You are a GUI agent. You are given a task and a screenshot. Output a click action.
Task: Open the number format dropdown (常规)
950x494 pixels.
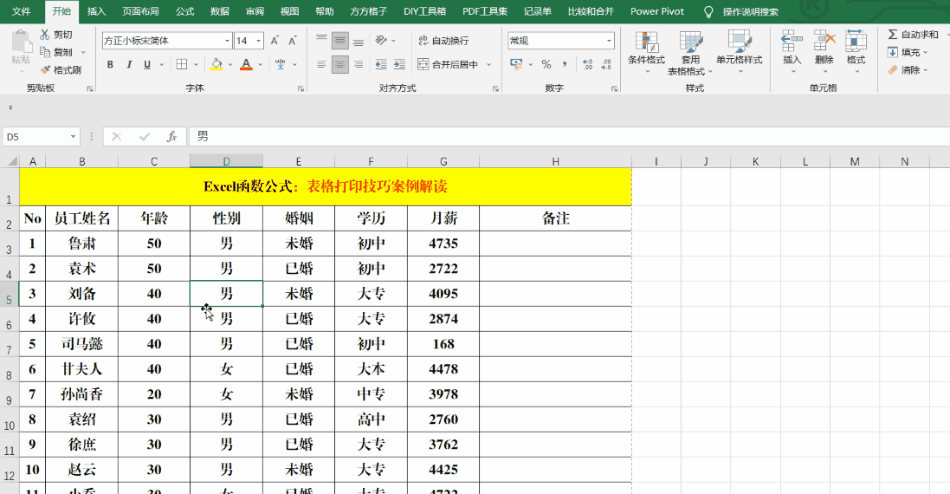tap(609, 41)
